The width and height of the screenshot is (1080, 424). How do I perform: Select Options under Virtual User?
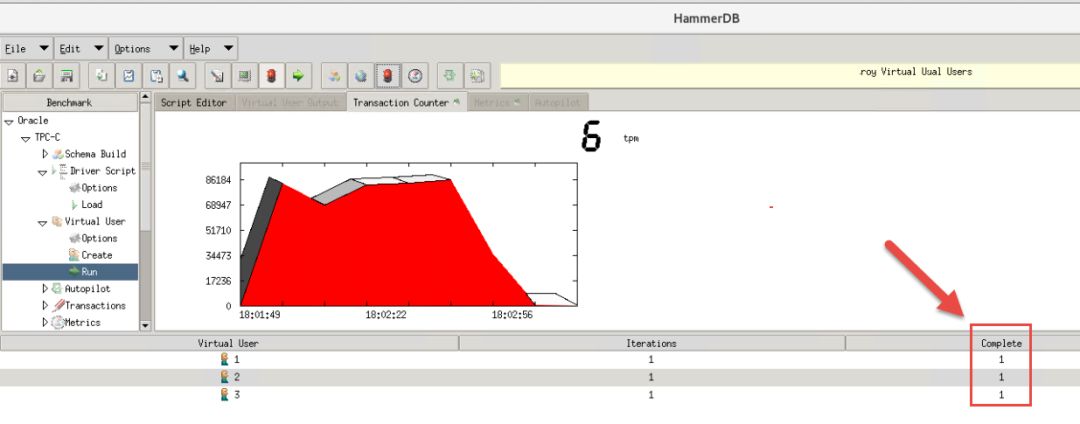(99, 238)
